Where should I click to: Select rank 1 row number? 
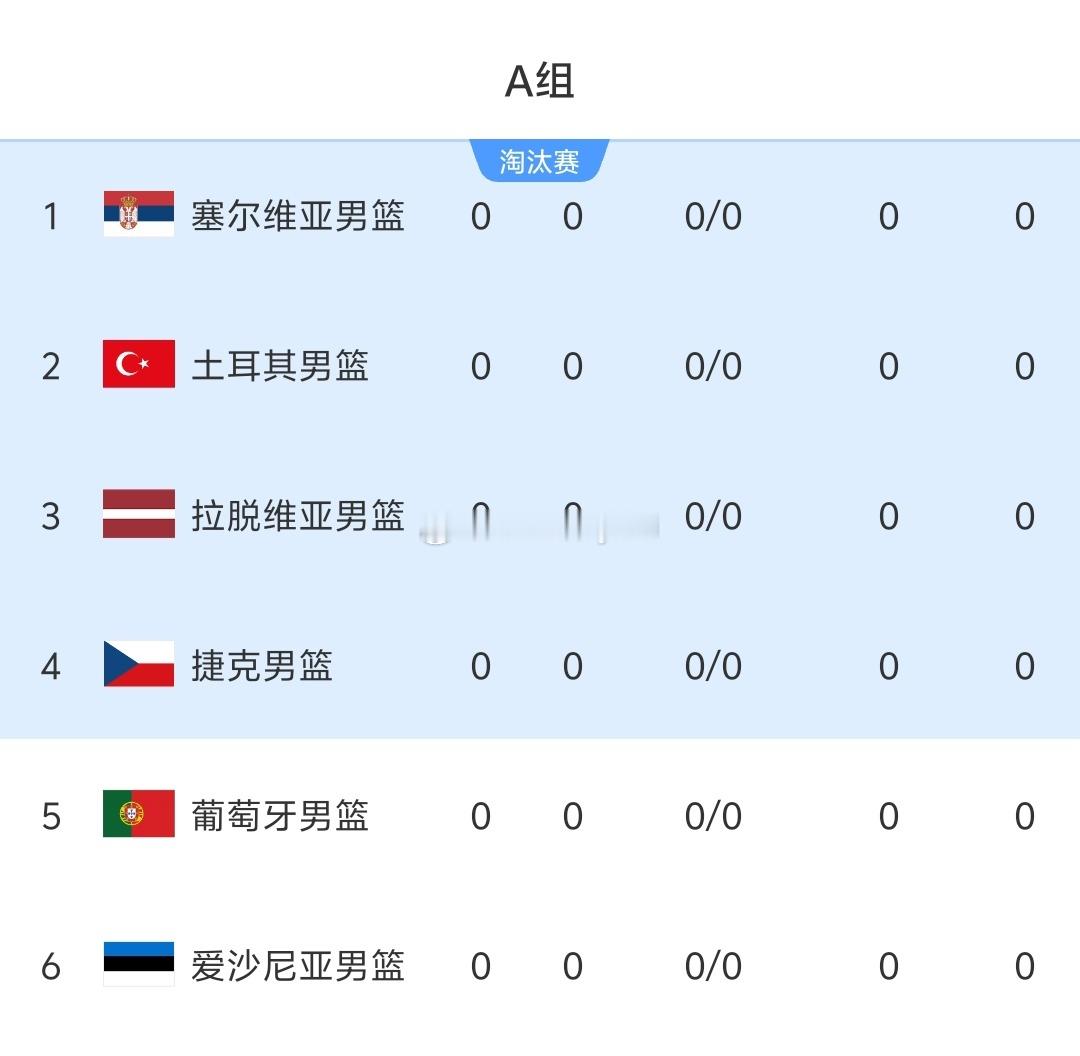click(x=50, y=216)
